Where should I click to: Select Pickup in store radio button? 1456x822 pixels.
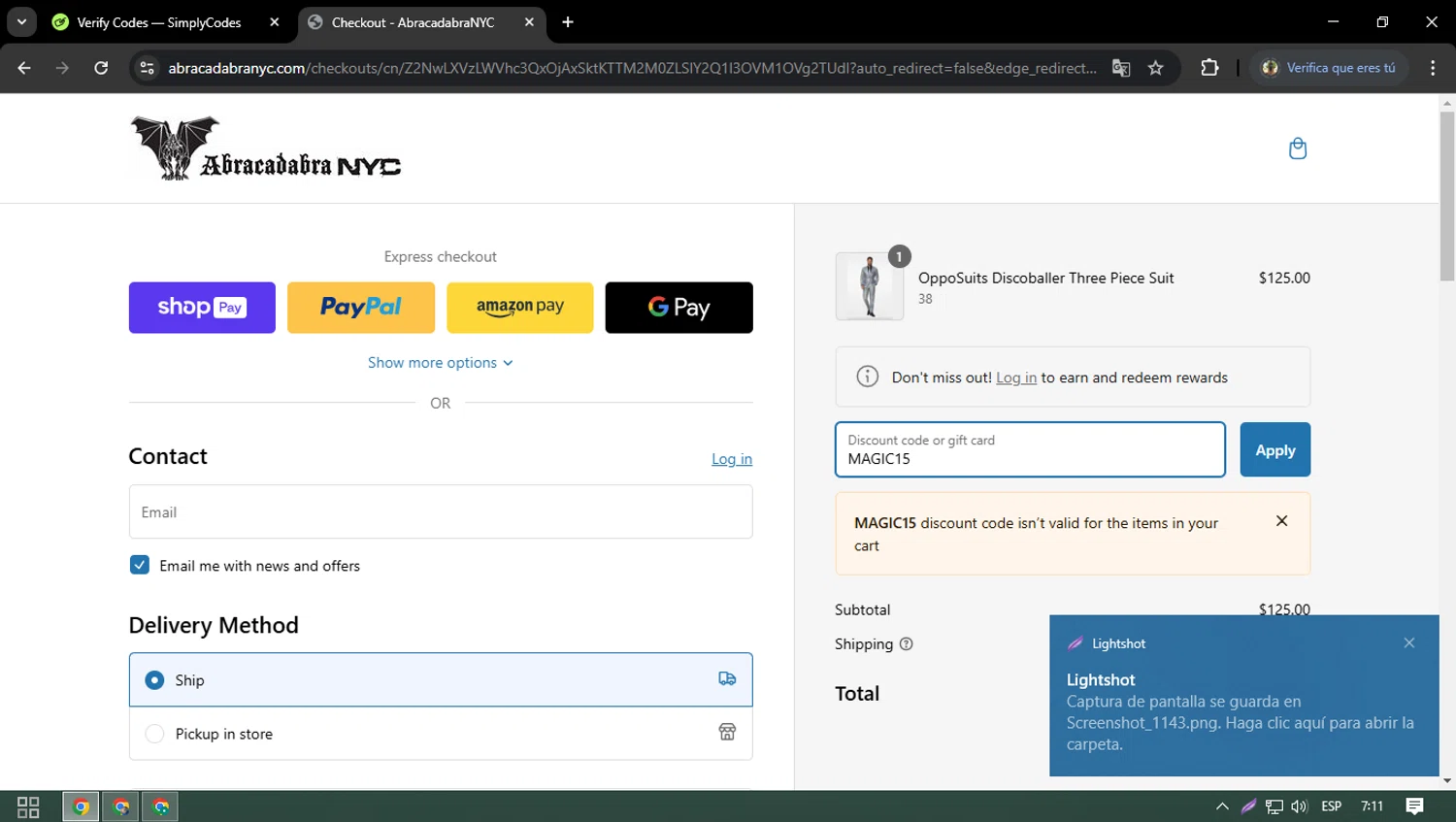click(x=154, y=734)
